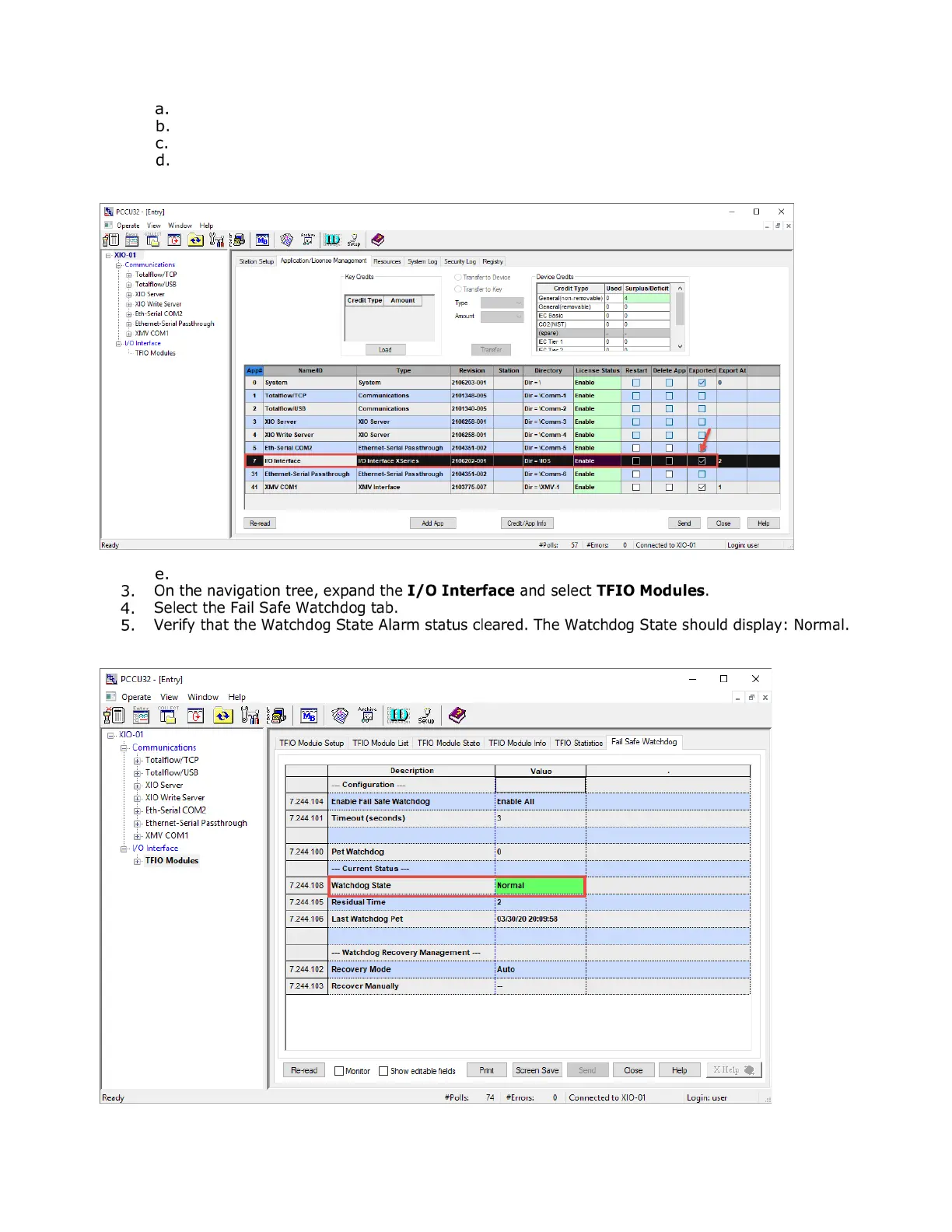952x1232 pixels.
Task: Open Entry mode icon in lower PCCU32 toolbar
Action: (141, 715)
